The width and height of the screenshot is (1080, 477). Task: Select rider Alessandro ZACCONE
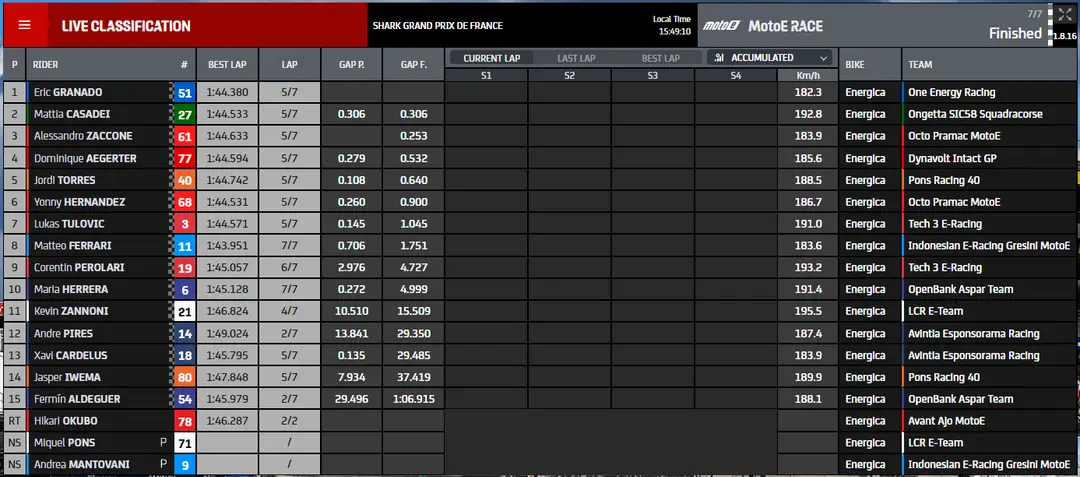tap(83, 136)
